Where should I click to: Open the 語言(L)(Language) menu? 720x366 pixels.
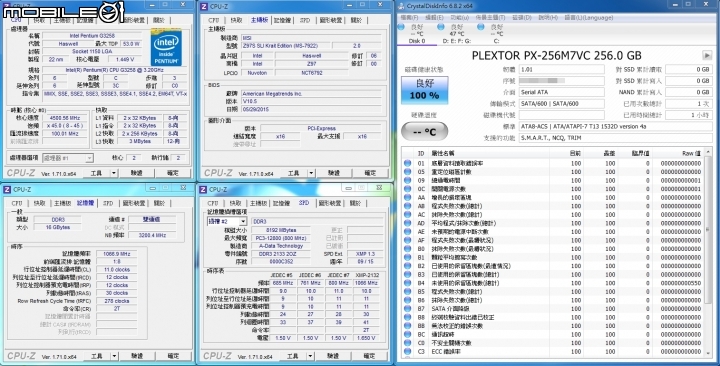pyautogui.click(x=589, y=17)
